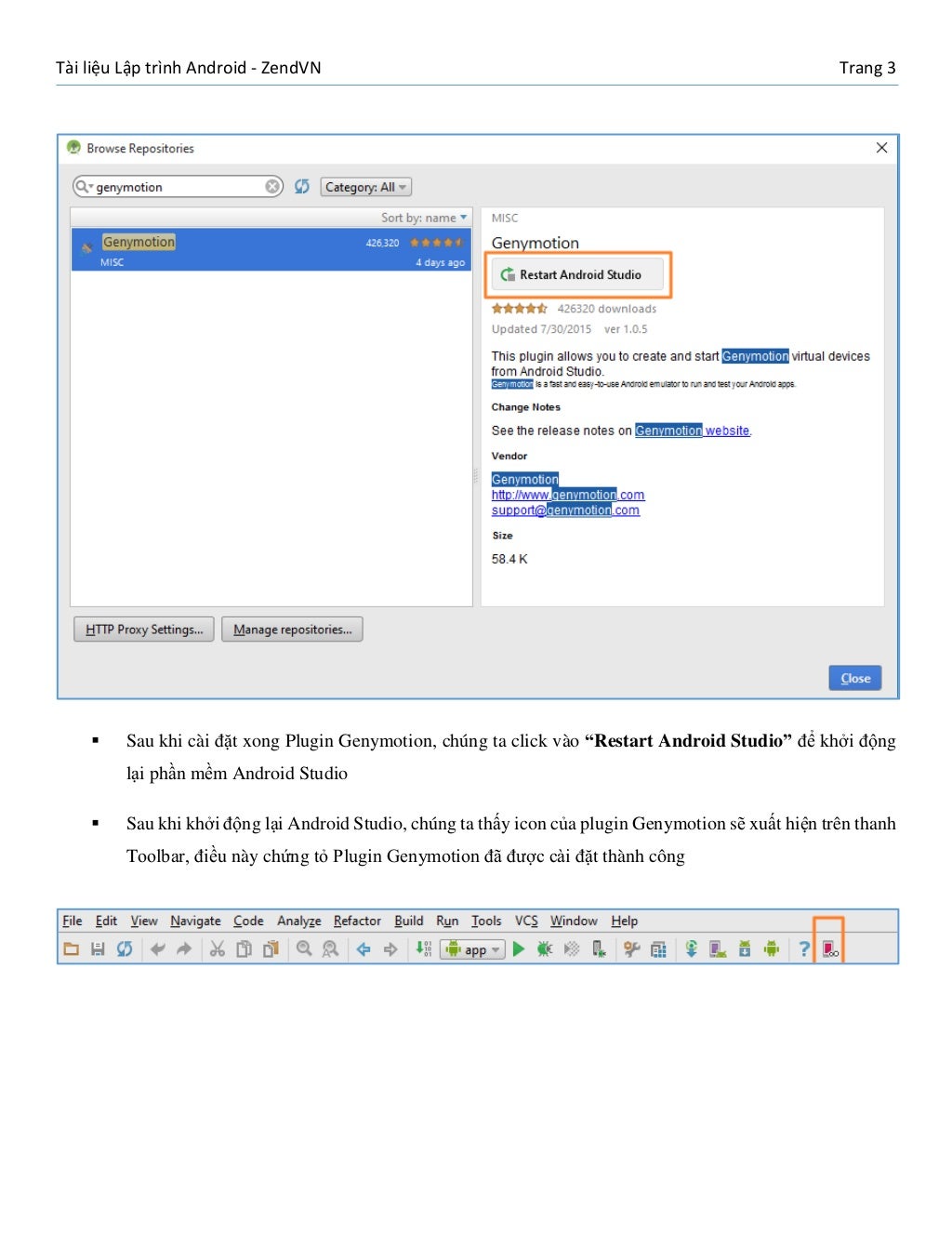Viewport: 952px width, 1233px height.
Task: Open the File menu
Action: 73,921
